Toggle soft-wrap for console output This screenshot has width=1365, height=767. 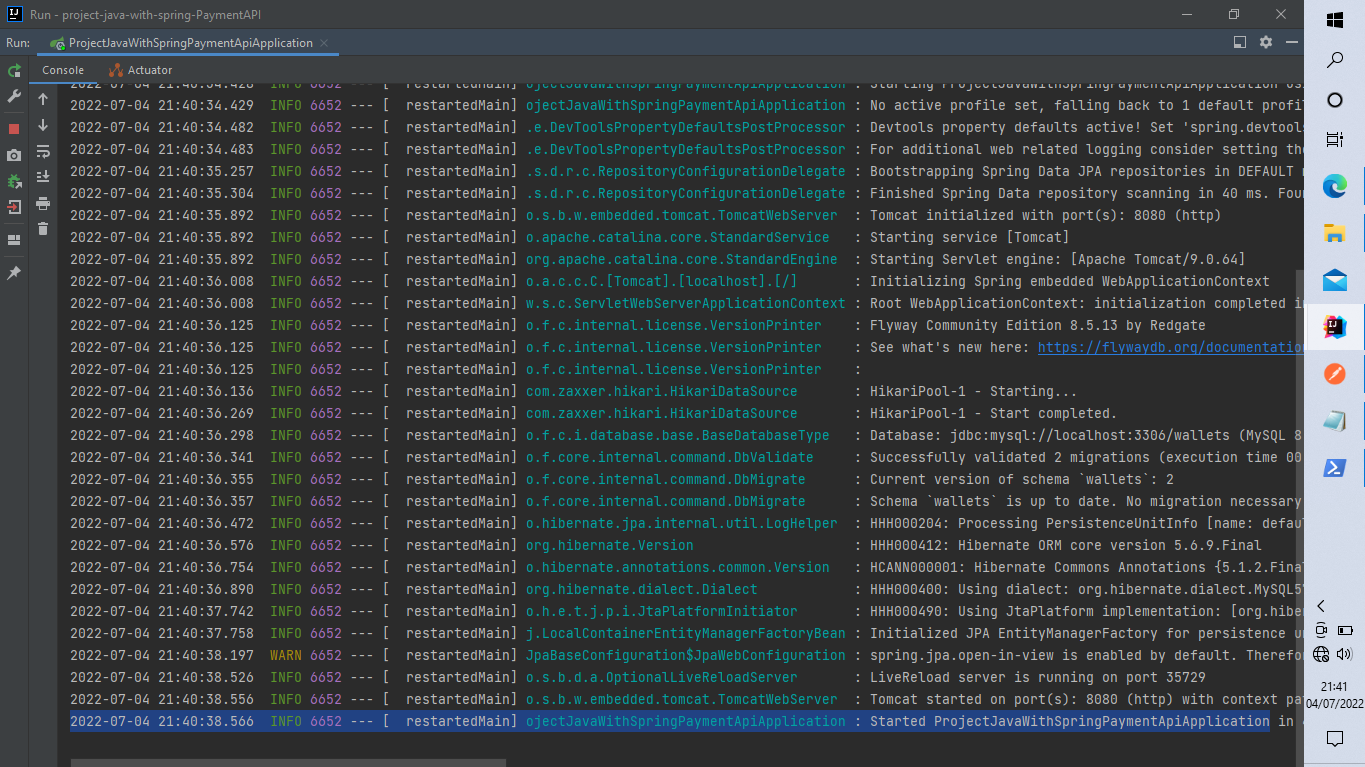(42, 152)
